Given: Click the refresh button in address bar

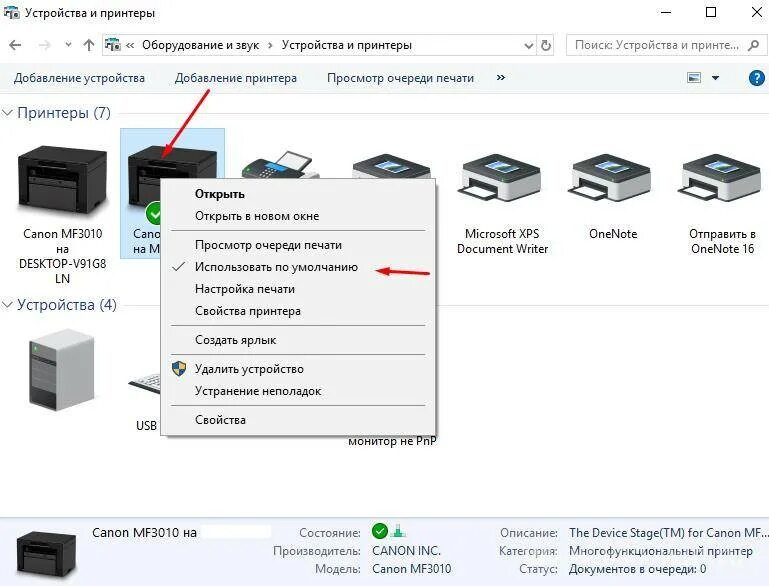Looking at the screenshot, I should point(545,45).
